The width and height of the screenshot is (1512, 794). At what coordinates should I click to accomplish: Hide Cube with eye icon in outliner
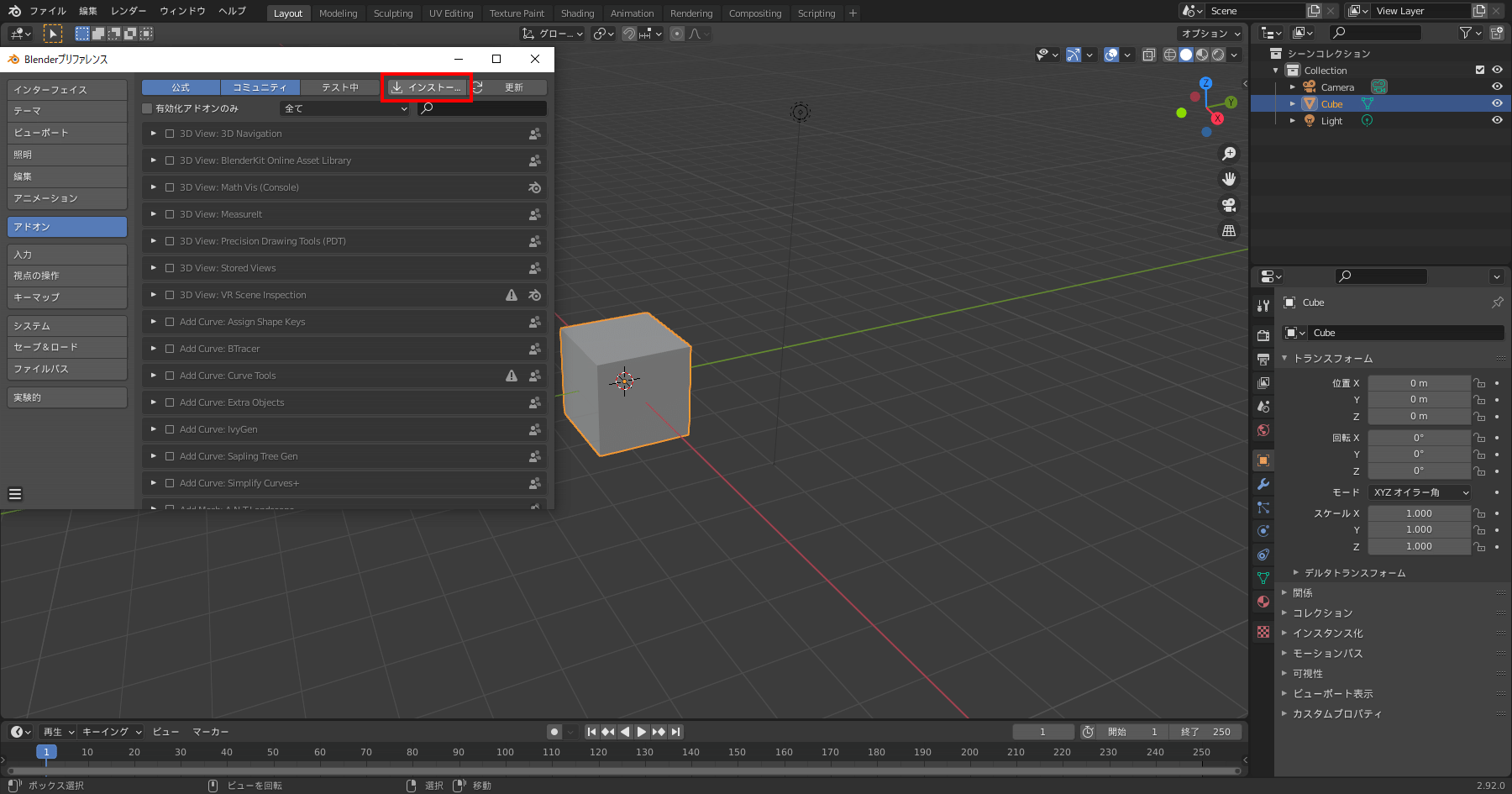tap(1497, 103)
